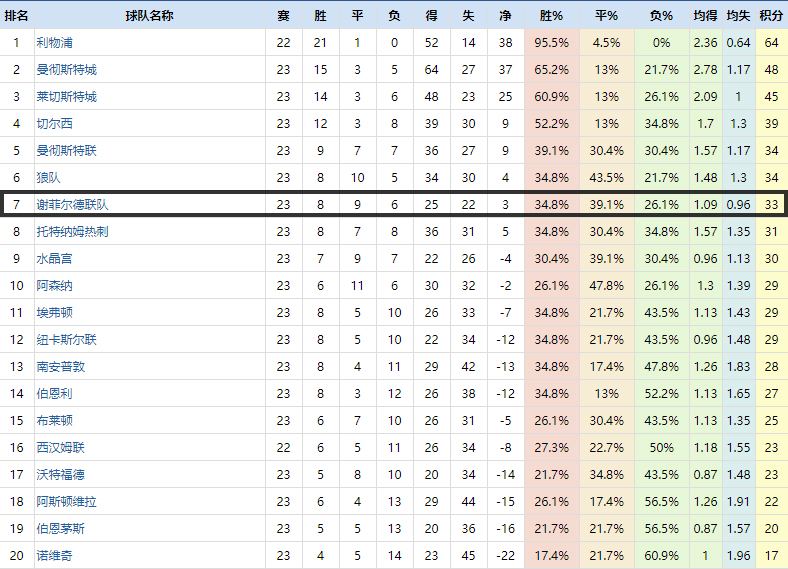The image size is (788, 569).
Task: Open the 水晶宫 team page
Action: tap(54, 259)
